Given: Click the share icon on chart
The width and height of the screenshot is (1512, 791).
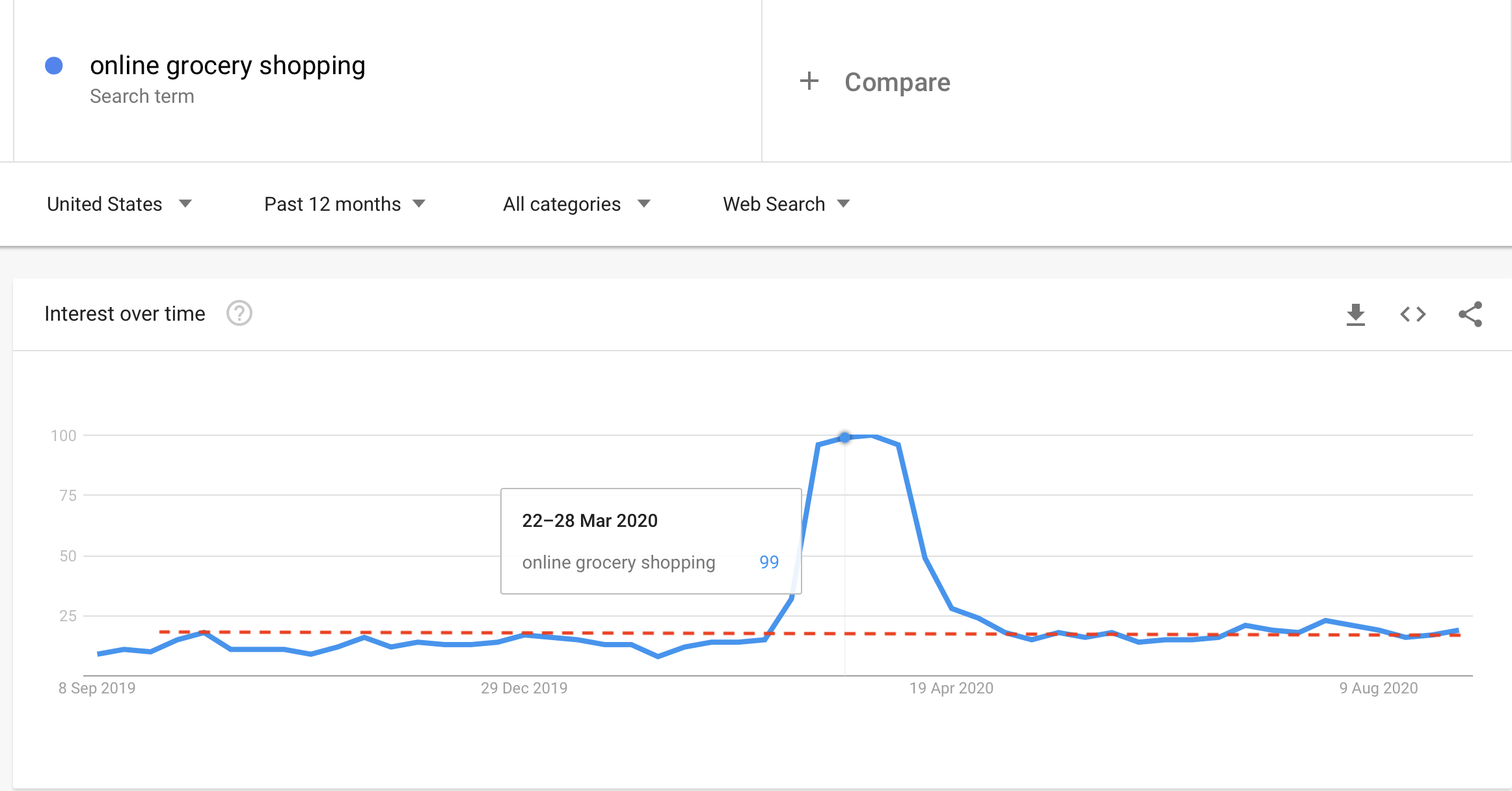Looking at the screenshot, I should click(x=1470, y=314).
